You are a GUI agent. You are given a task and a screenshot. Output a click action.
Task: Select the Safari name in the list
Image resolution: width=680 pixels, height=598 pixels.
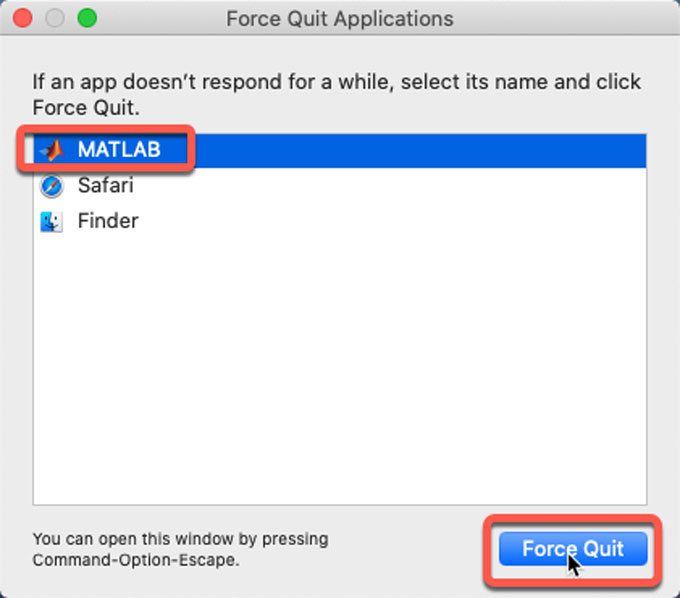click(105, 186)
